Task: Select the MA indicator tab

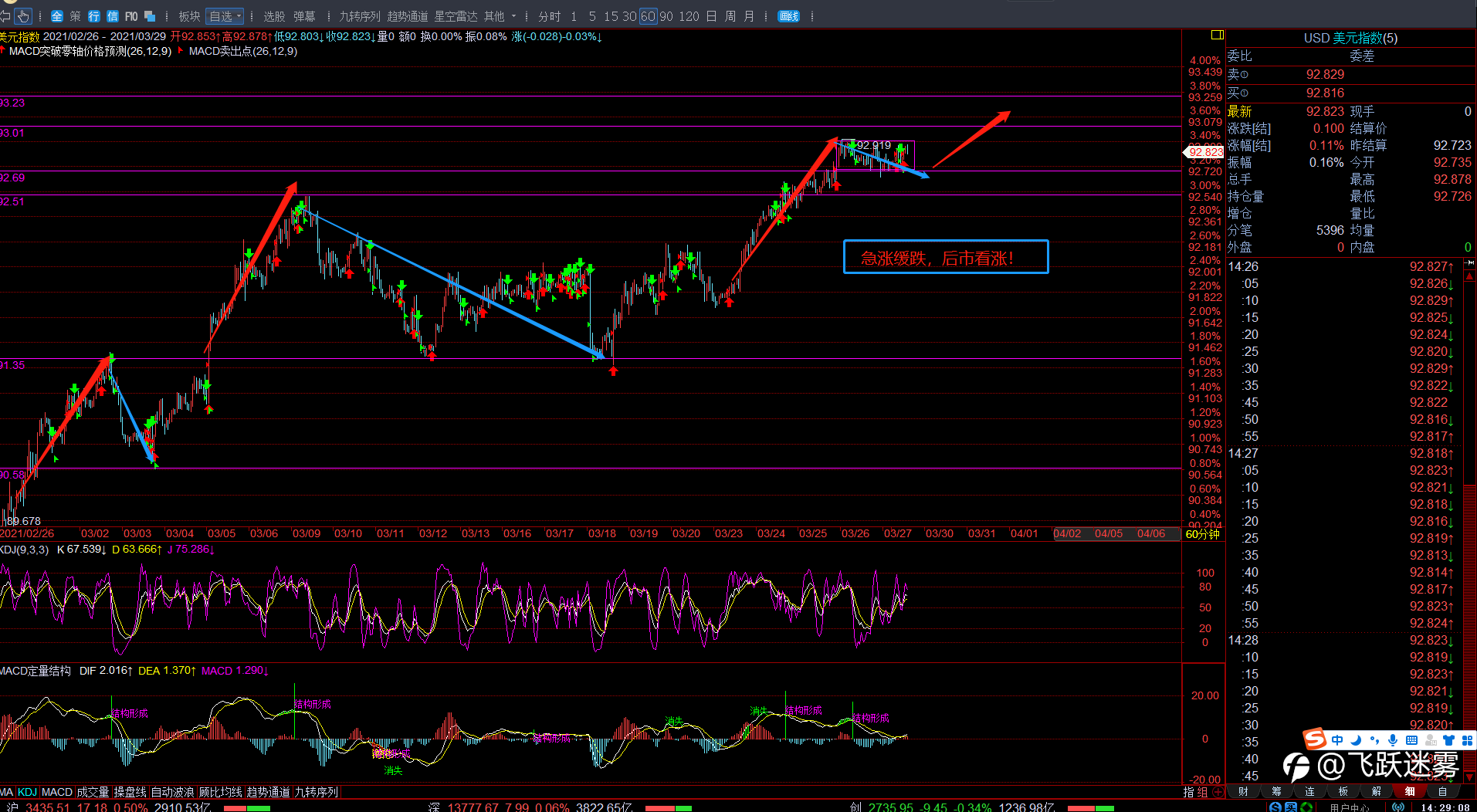Action: pos(7,792)
